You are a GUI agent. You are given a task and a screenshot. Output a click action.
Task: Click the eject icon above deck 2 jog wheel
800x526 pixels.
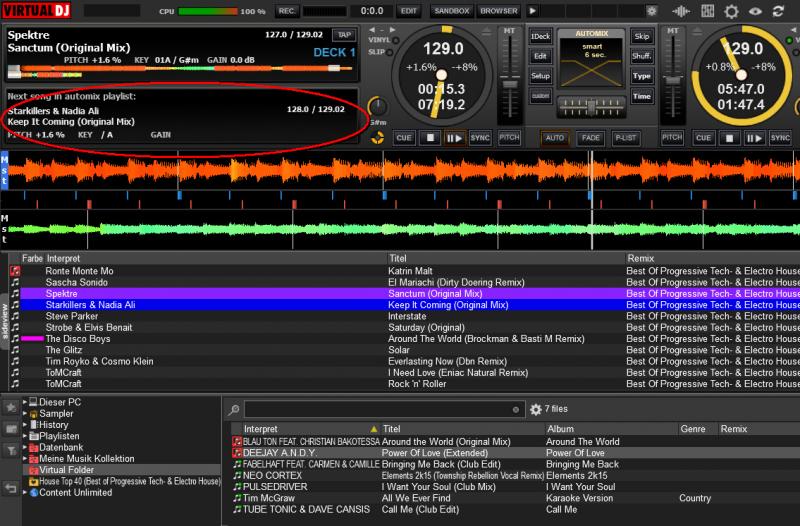point(696,32)
